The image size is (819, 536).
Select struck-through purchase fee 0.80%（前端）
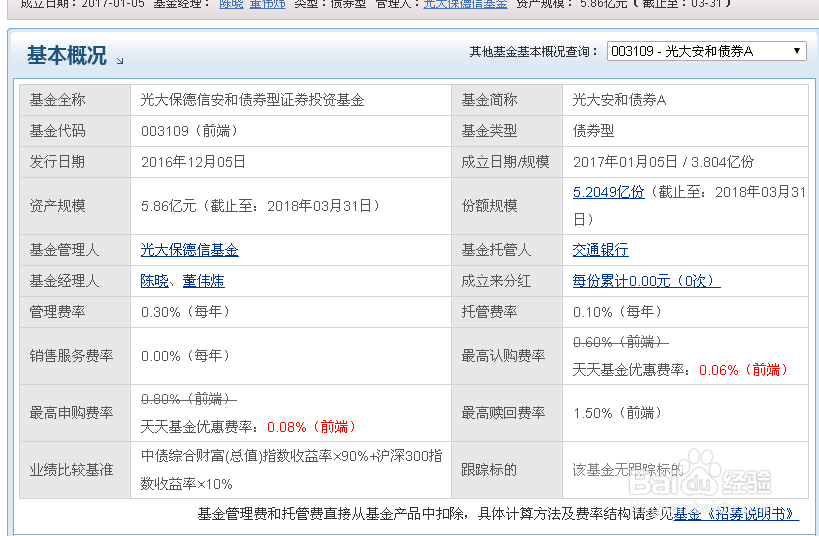pos(189,399)
